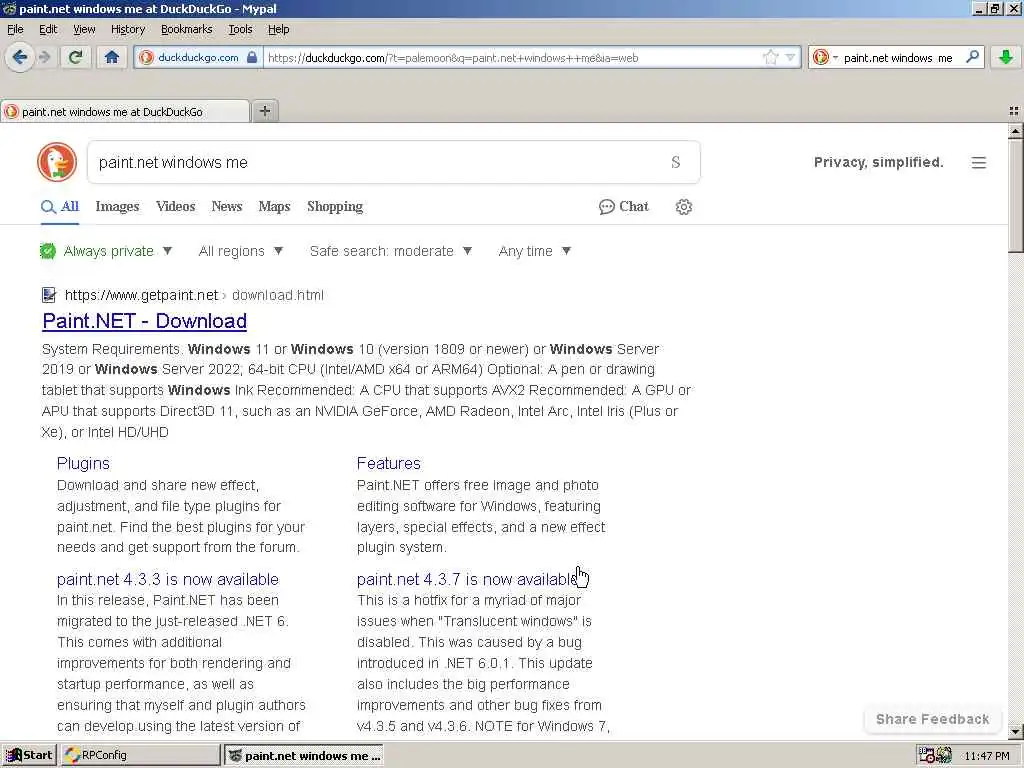
Task: Switch to Images results
Action: [x=117, y=206]
